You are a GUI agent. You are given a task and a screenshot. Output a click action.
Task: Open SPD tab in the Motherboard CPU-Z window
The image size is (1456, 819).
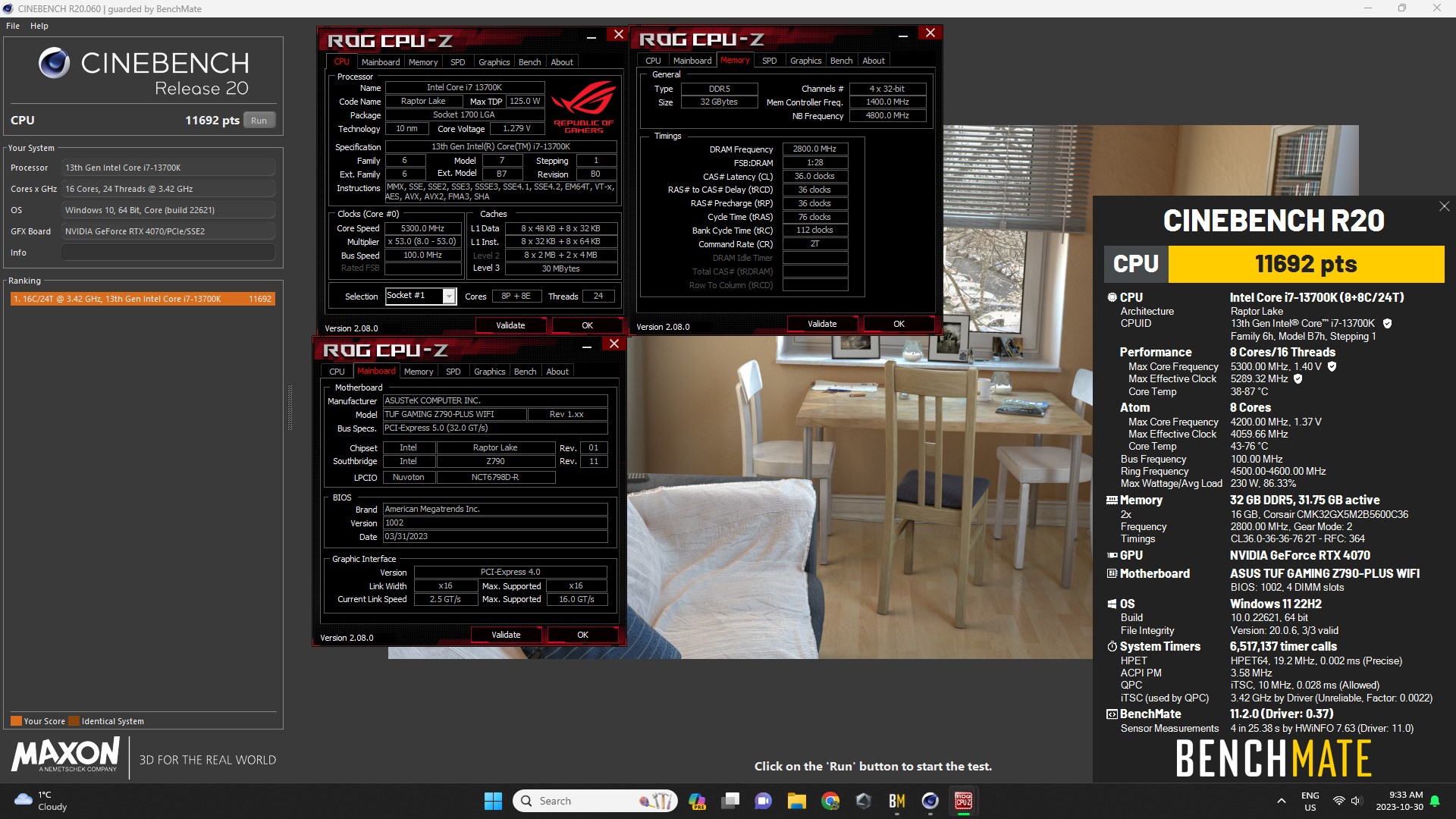coord(453,372)
